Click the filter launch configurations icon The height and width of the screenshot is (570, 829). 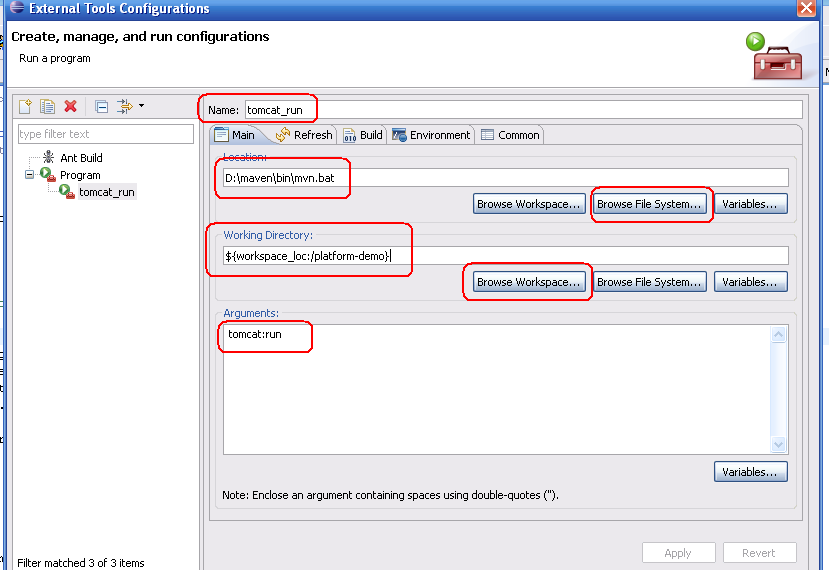[x=125, y=106]
